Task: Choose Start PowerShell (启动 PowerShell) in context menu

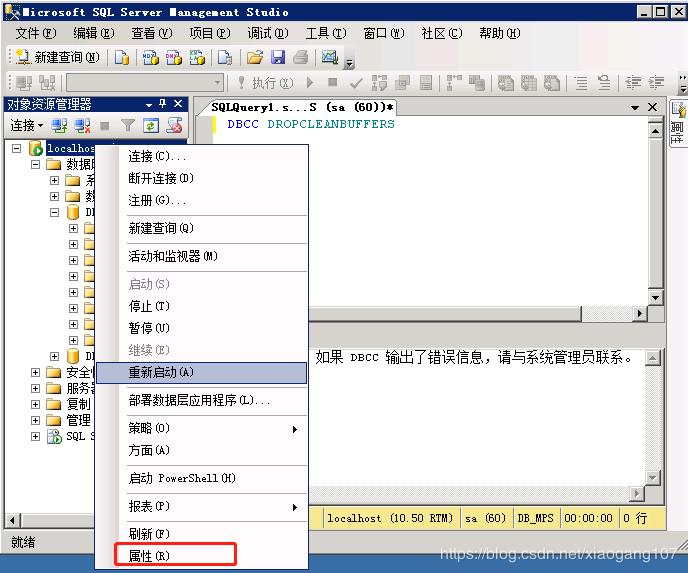Action: (202, 478)
